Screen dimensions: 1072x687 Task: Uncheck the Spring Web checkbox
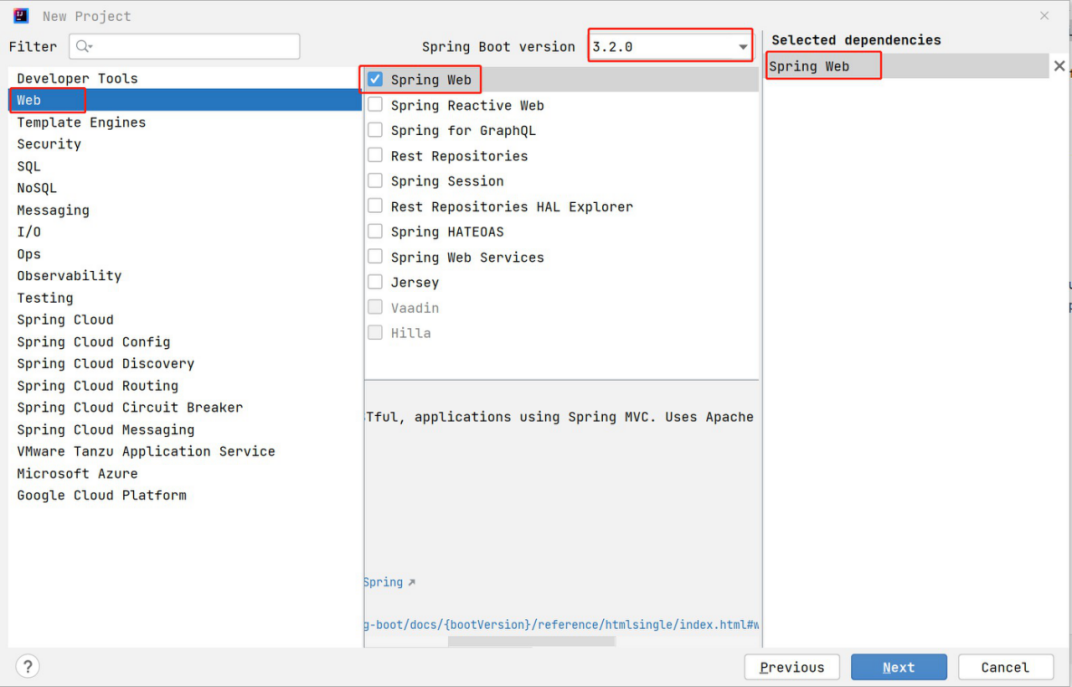pos(375,79)
